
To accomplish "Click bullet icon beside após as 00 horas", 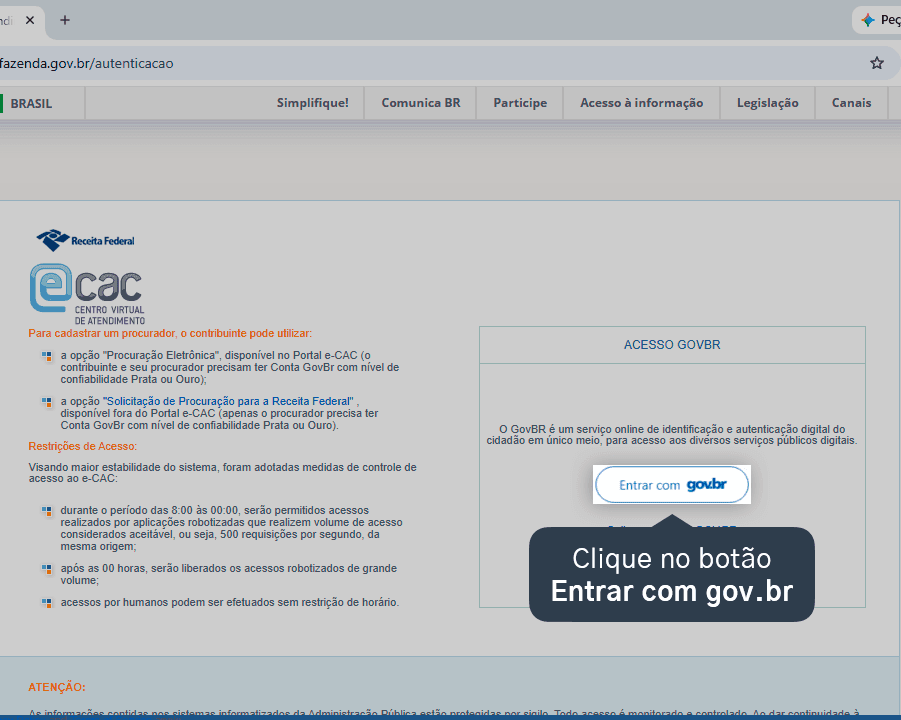I will [47, 569].
